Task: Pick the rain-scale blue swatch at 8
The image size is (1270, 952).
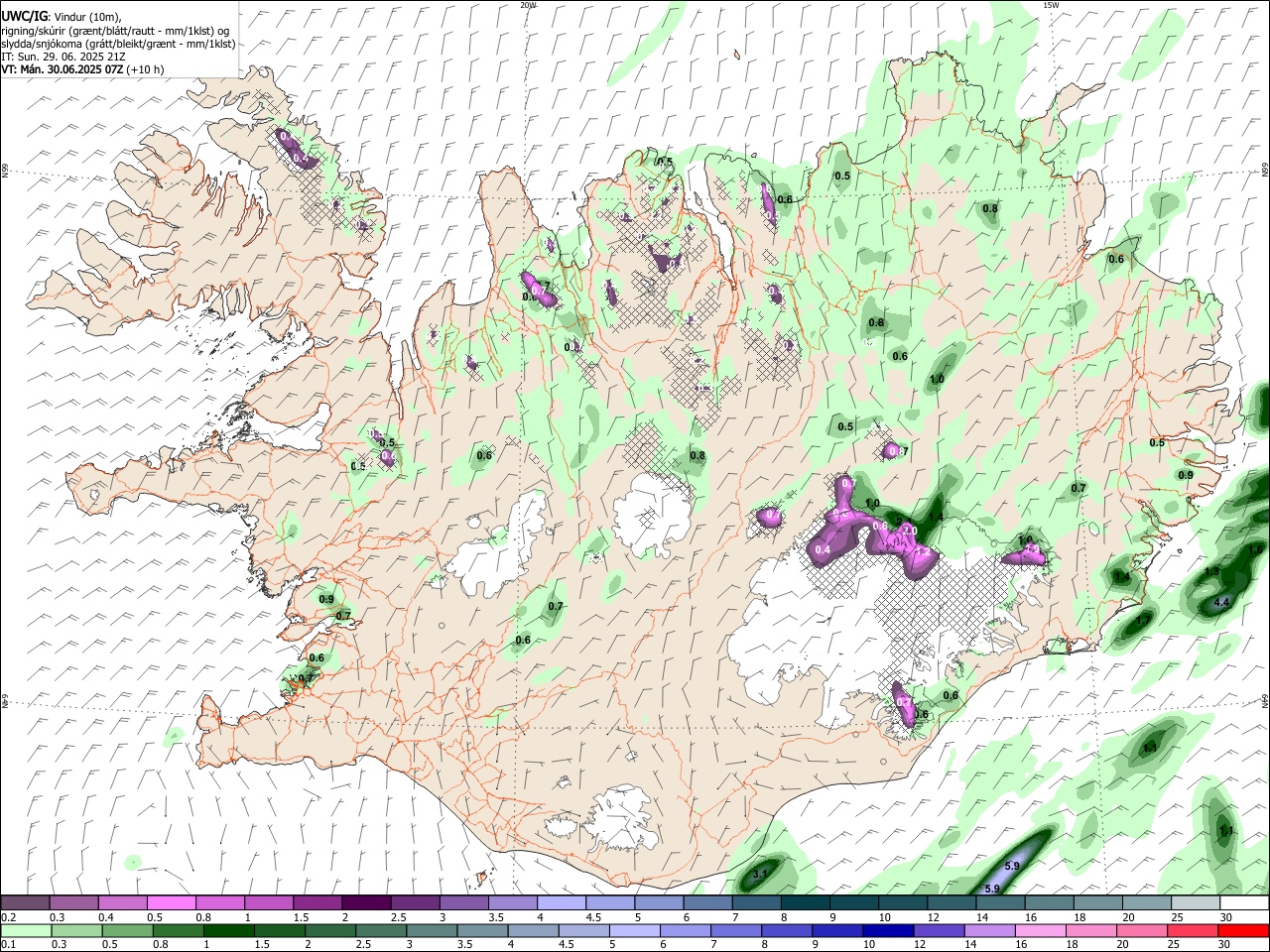Action: tap(787, 930)
